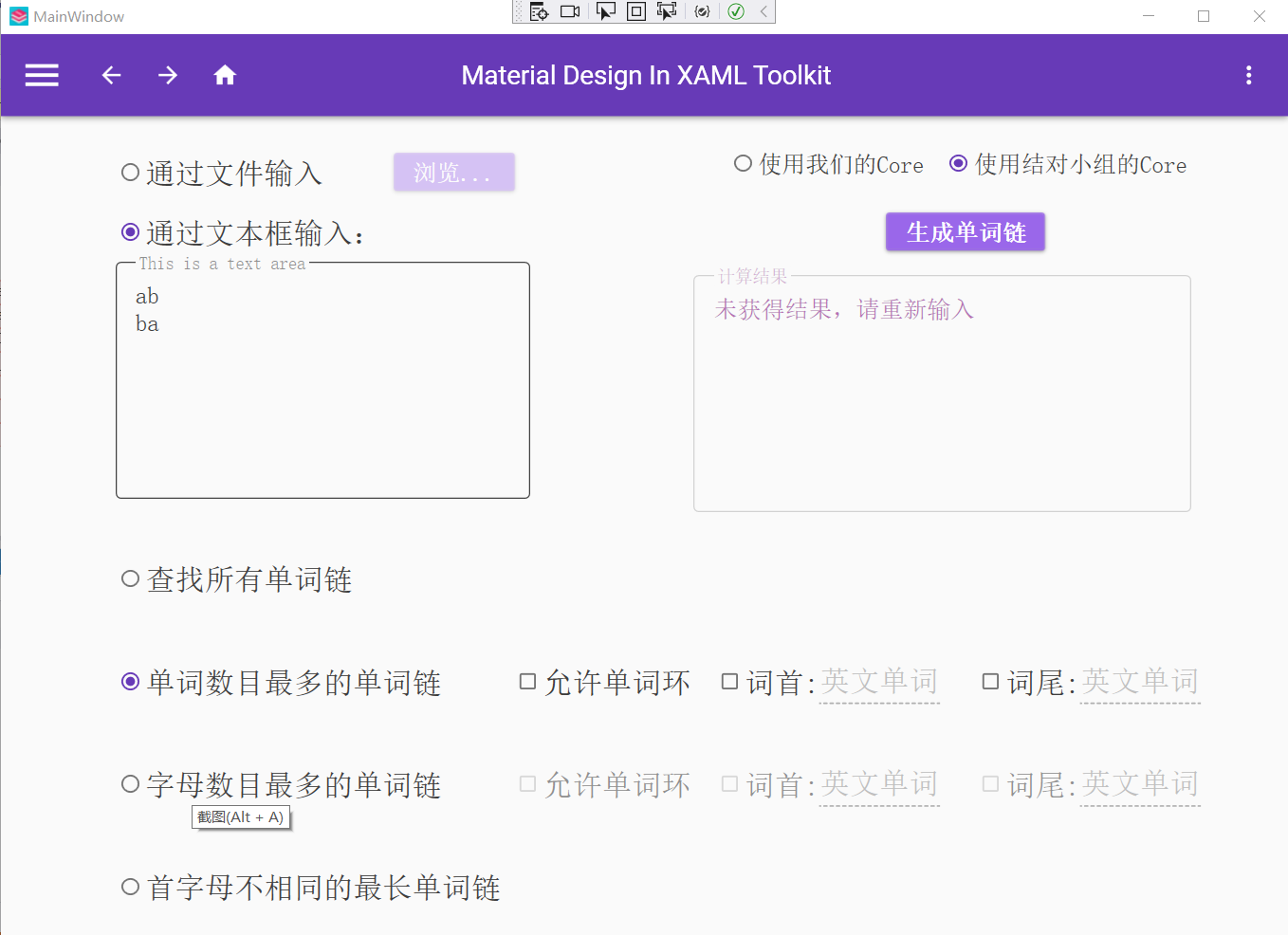1288x935 pixels.
Task: Activate the Select Element debug tool
Action: click(x=605, y=11)
